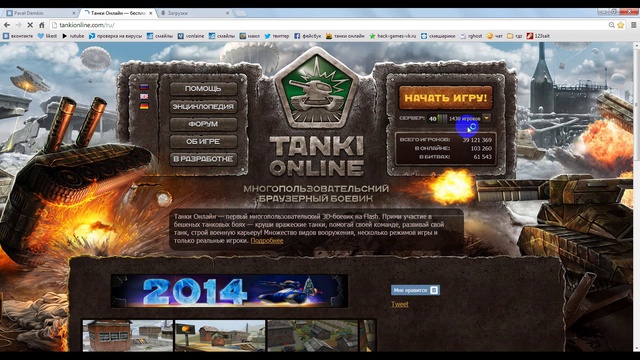Switch site language to German flag
This screenshot has width=640, height=360.
[x=144, y=106]
